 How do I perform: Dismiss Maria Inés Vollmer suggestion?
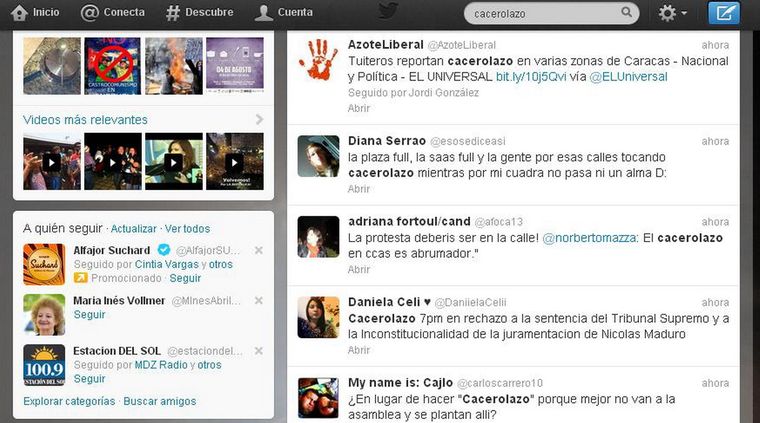(259, 300)
